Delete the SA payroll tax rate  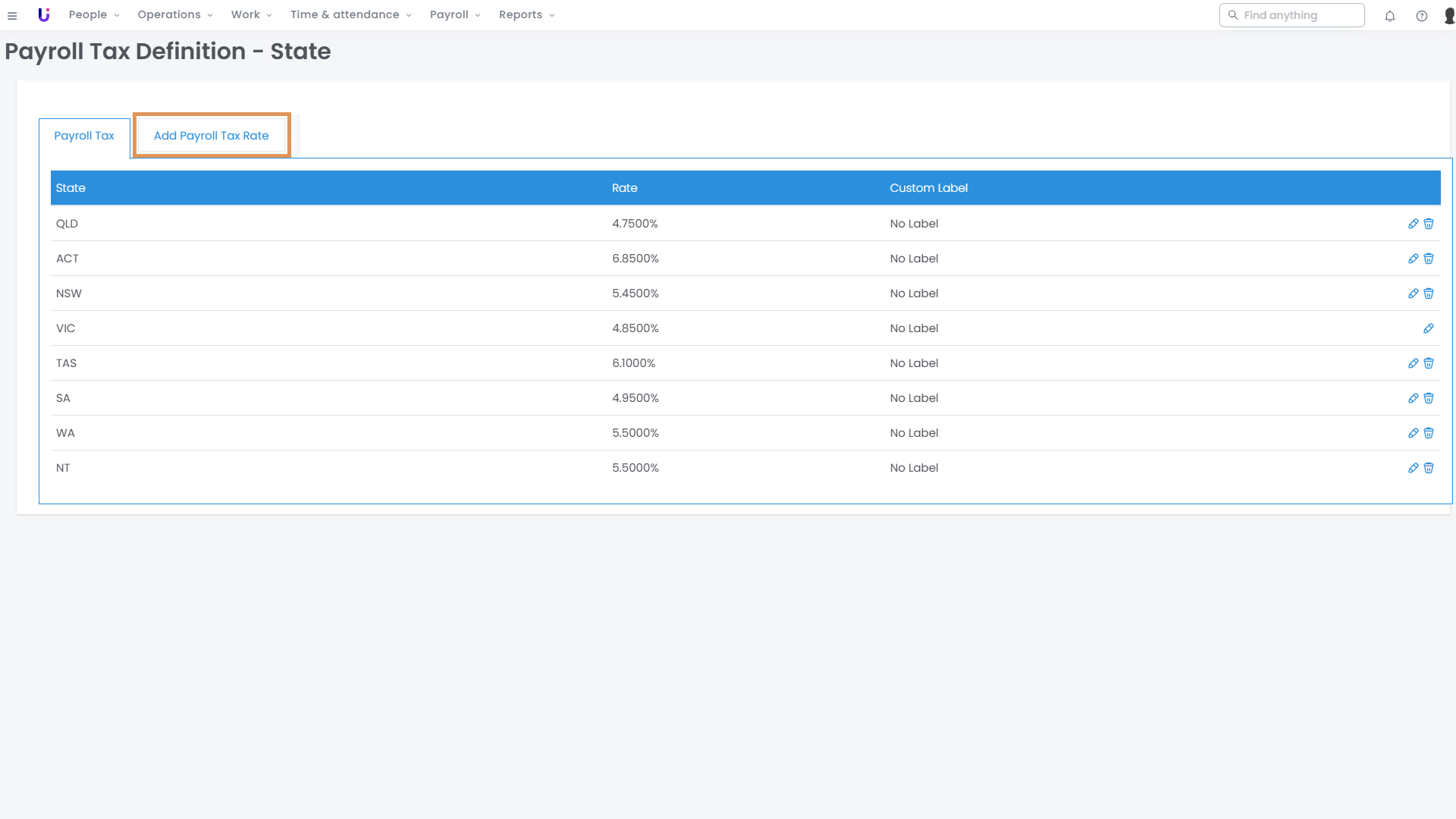1429,398
